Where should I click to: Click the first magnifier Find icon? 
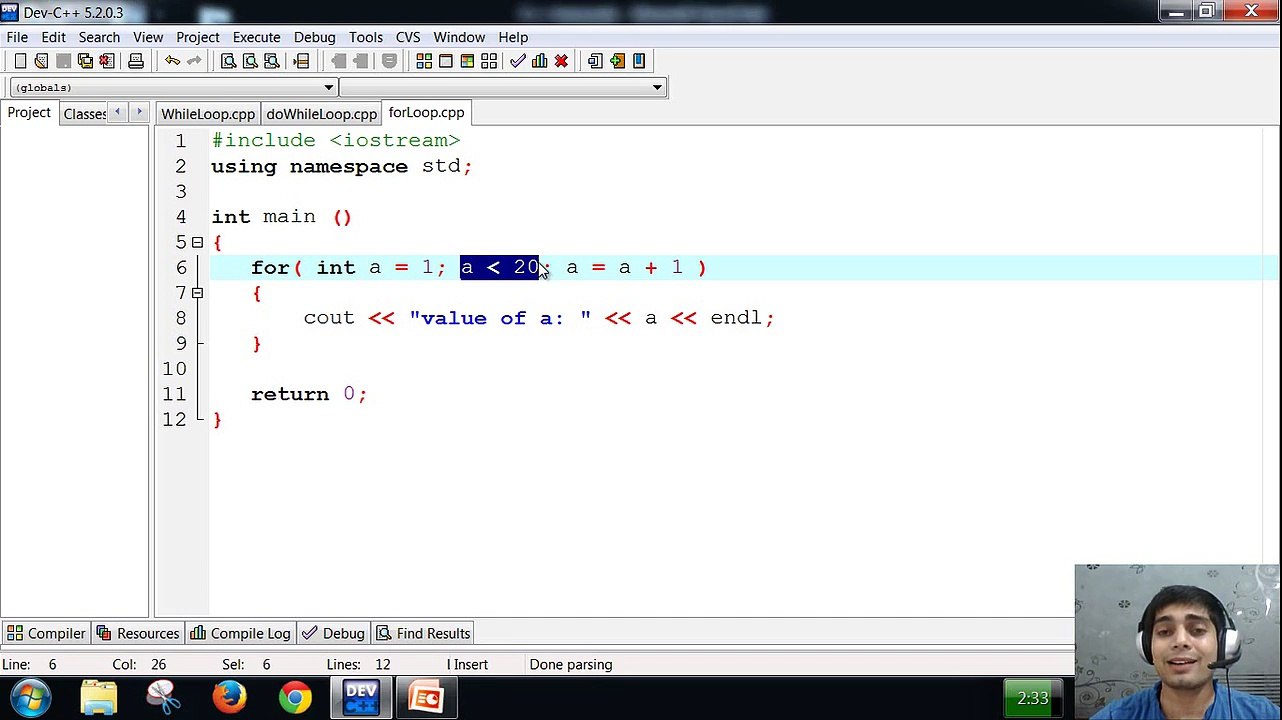coord(228,61)
